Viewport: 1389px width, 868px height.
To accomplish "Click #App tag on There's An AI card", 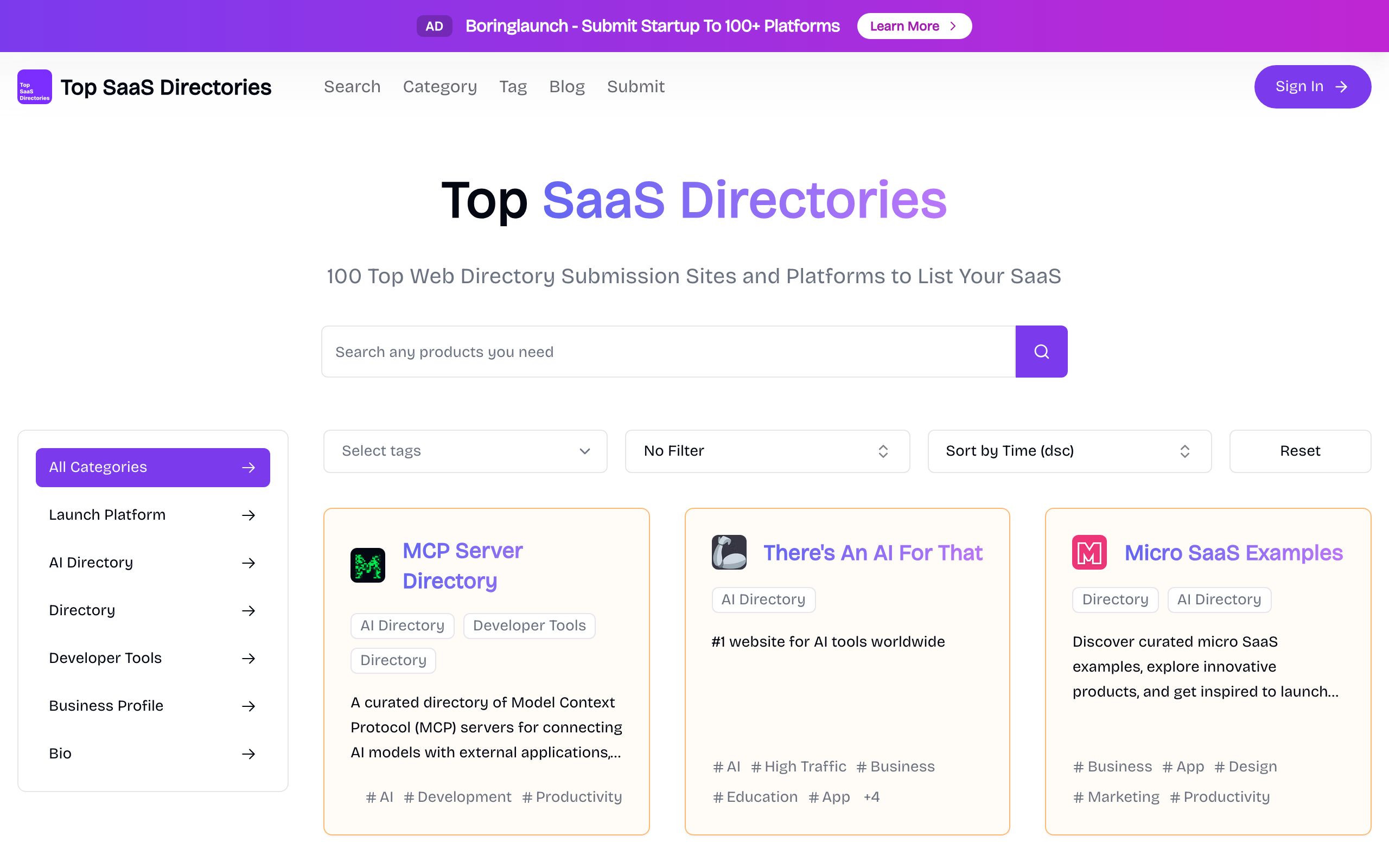I will point(829,797).
